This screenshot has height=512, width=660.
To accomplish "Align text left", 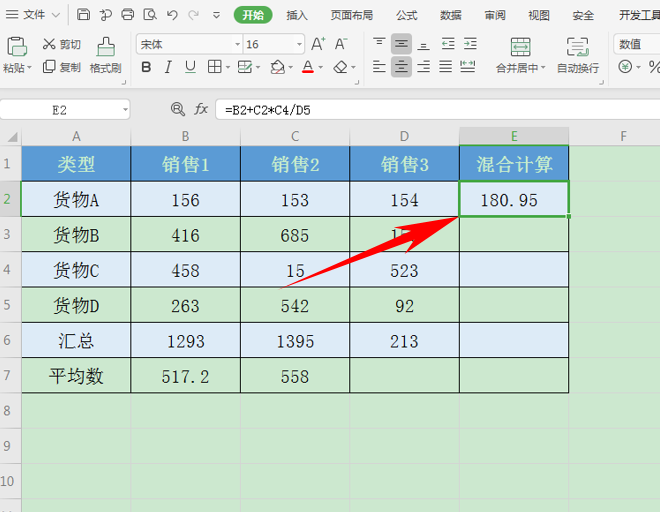I will 379,67.
